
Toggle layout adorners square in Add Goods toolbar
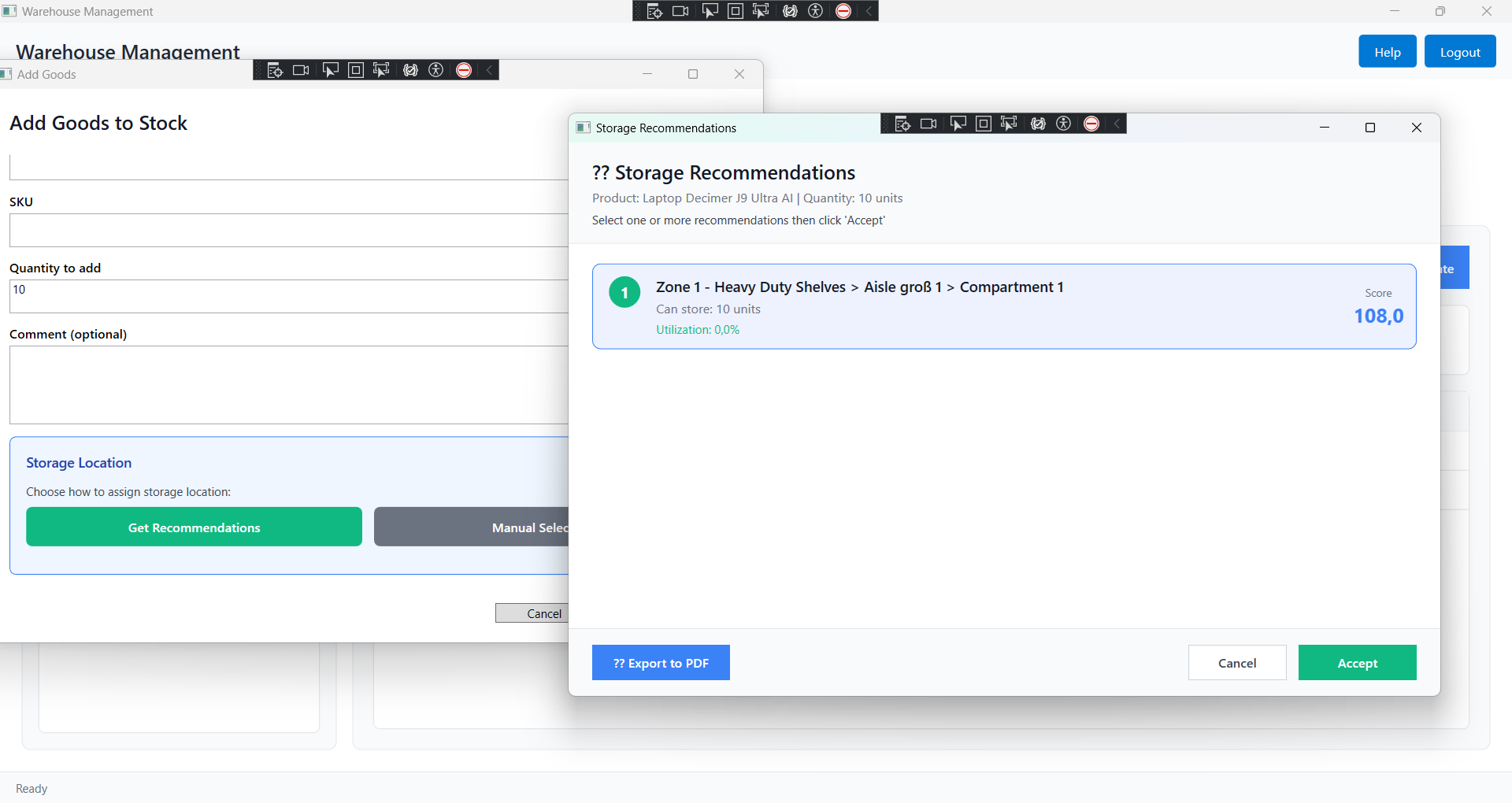(356, 70)
